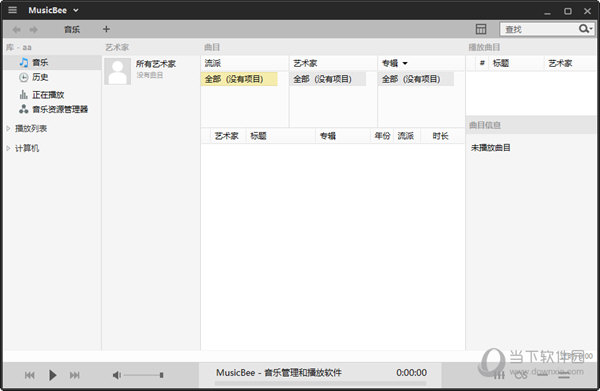This screenshot has width=600, height=391.
Task: Open the search magnifier options dropdown
Action: pos(585,29)
